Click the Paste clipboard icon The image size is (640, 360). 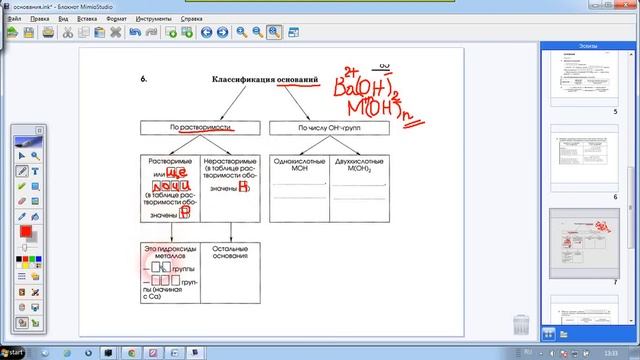pyautogui.click(x=100, y=32)
